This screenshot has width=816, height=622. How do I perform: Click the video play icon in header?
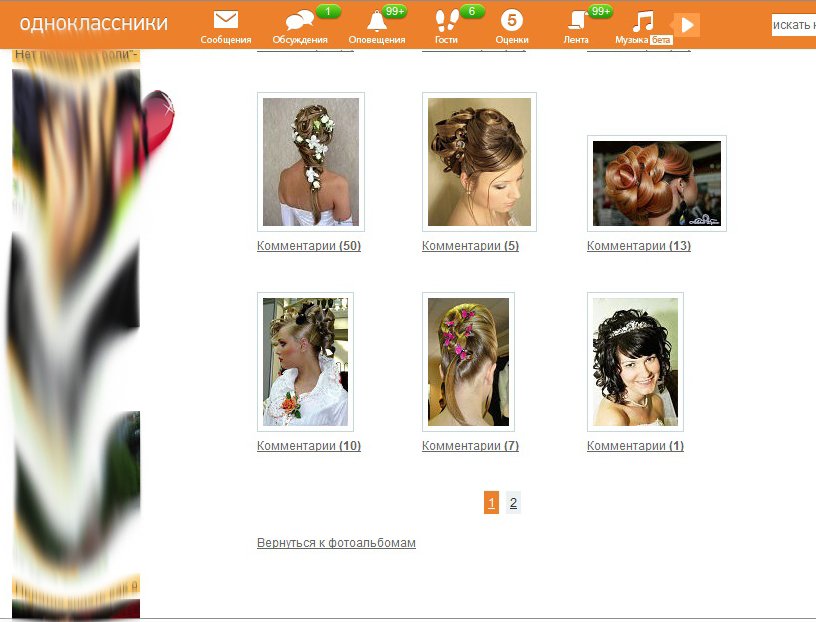coord(686,25)
